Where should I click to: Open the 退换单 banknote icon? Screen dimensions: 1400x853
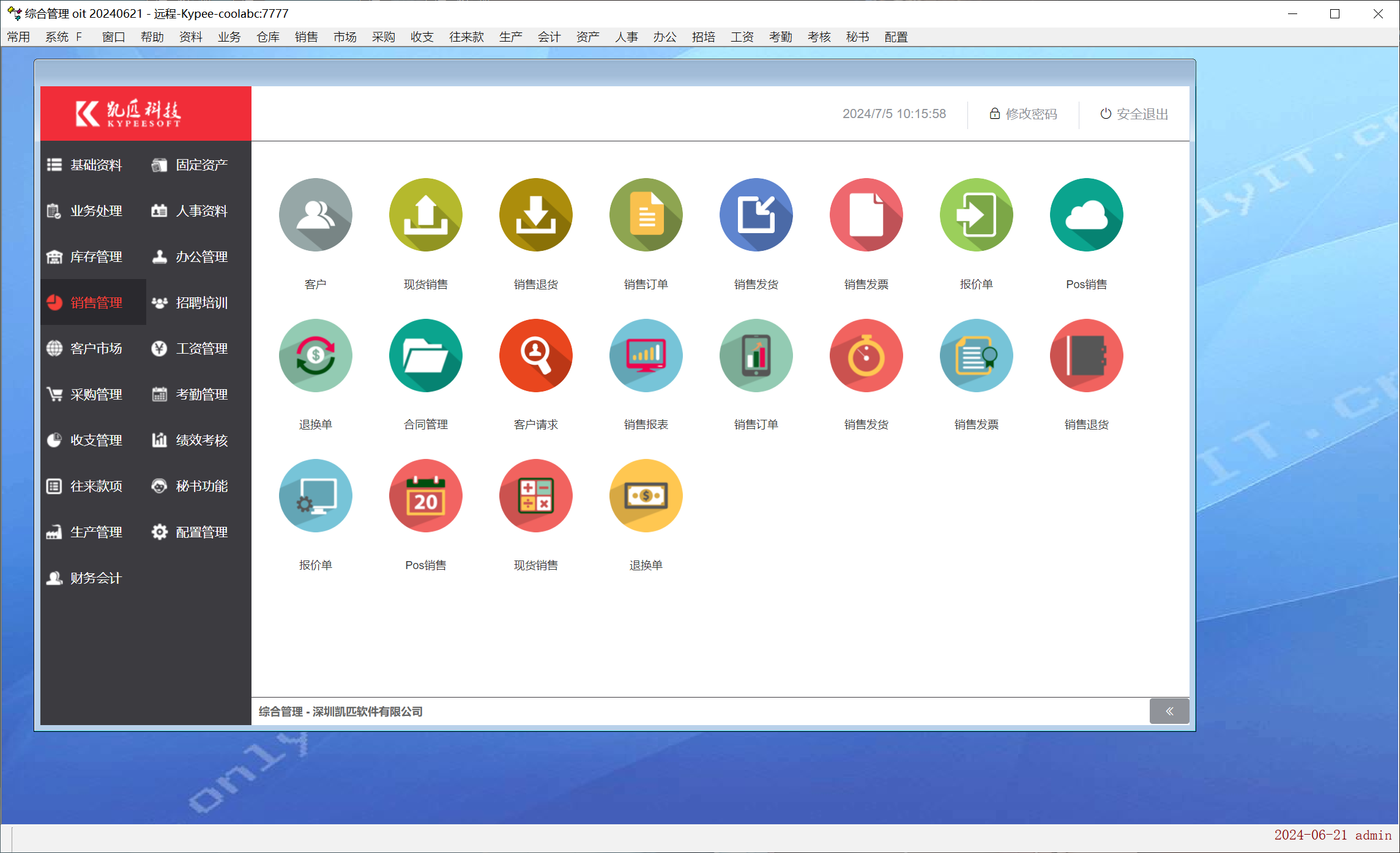click(646, 496)
